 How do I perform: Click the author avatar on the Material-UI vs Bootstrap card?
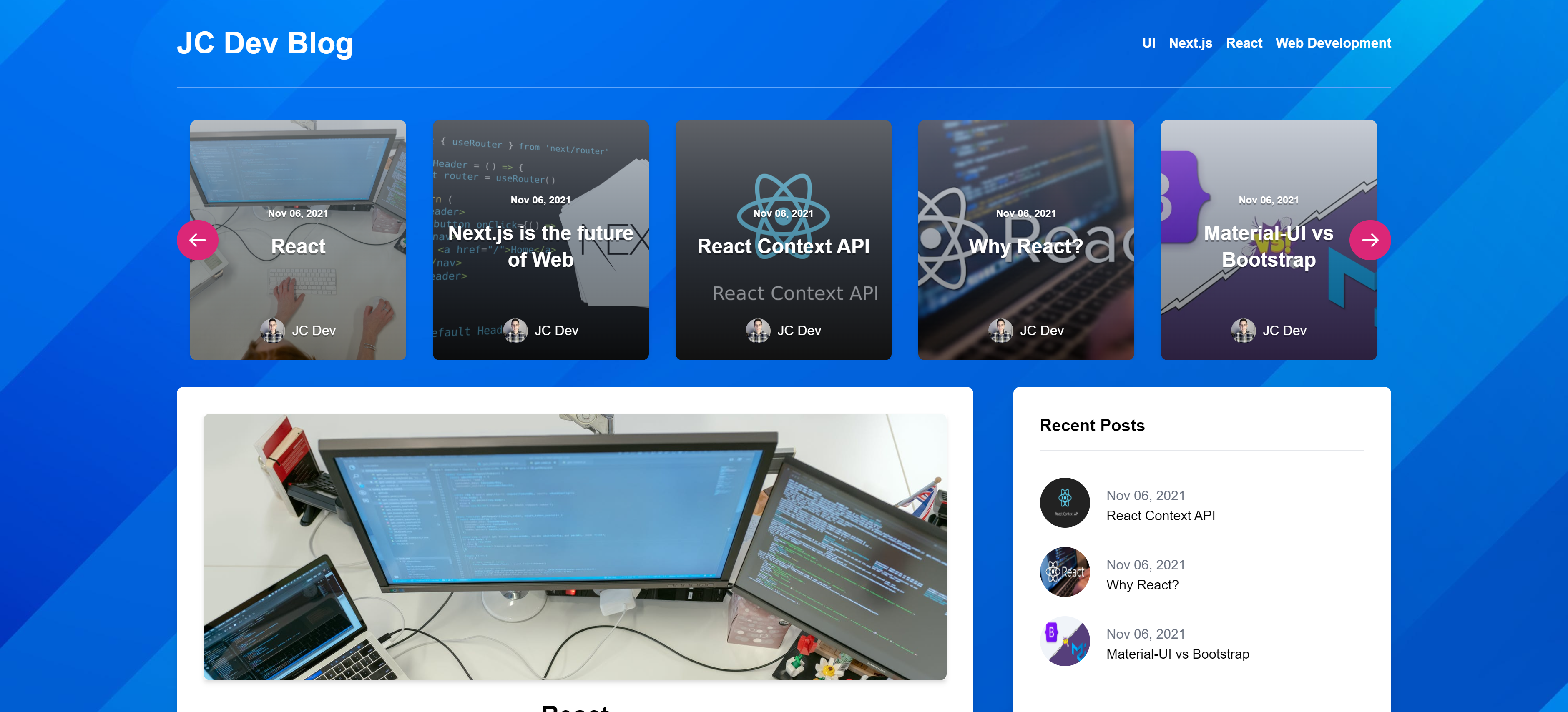[1243, 331]
